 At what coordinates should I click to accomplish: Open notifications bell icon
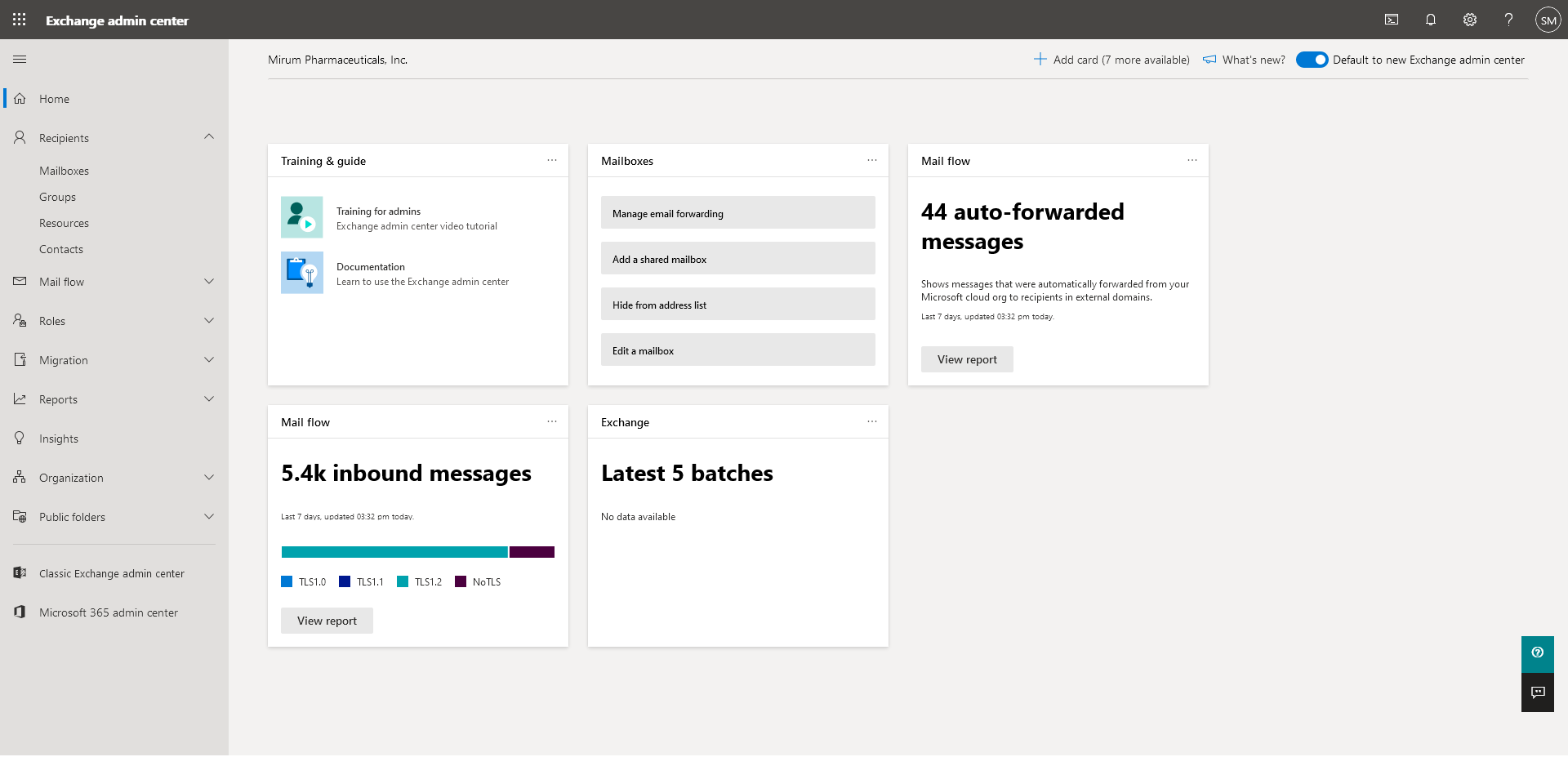pos(1431,20)
